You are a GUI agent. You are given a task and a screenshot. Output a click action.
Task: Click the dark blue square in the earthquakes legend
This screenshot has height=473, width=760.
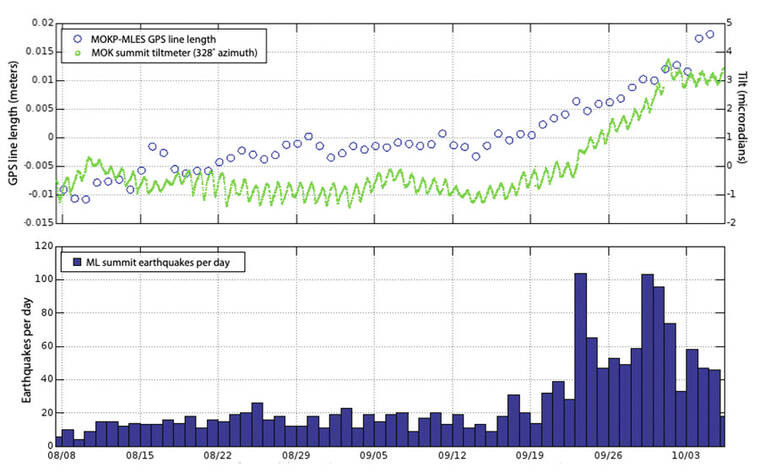76,262
